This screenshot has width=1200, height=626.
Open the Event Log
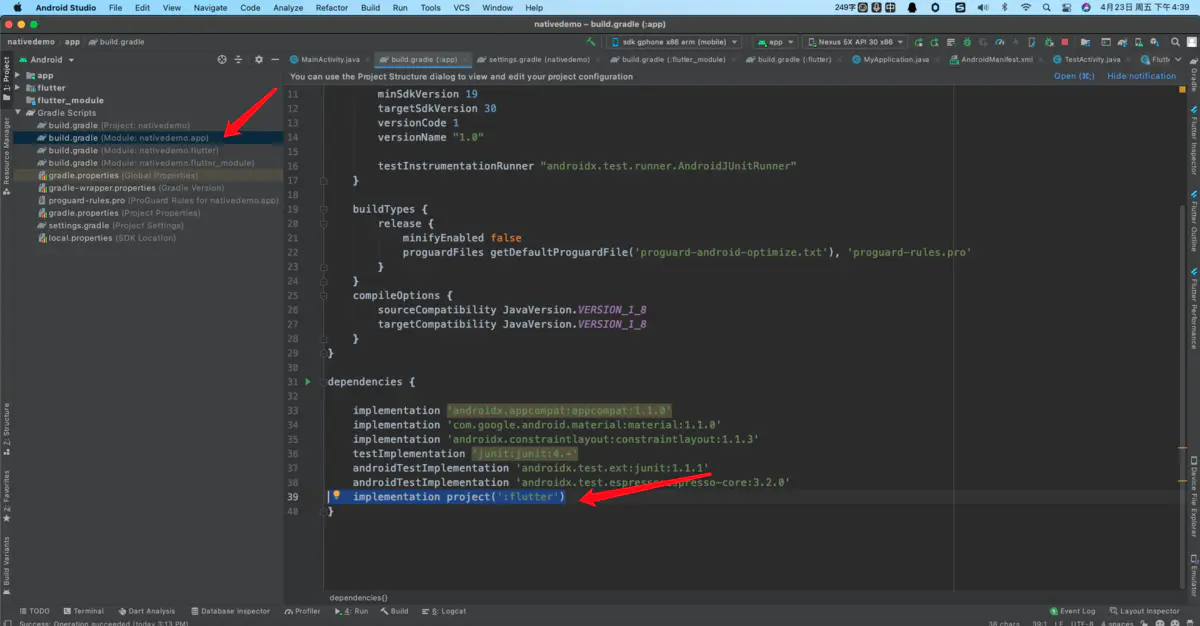1073,611
